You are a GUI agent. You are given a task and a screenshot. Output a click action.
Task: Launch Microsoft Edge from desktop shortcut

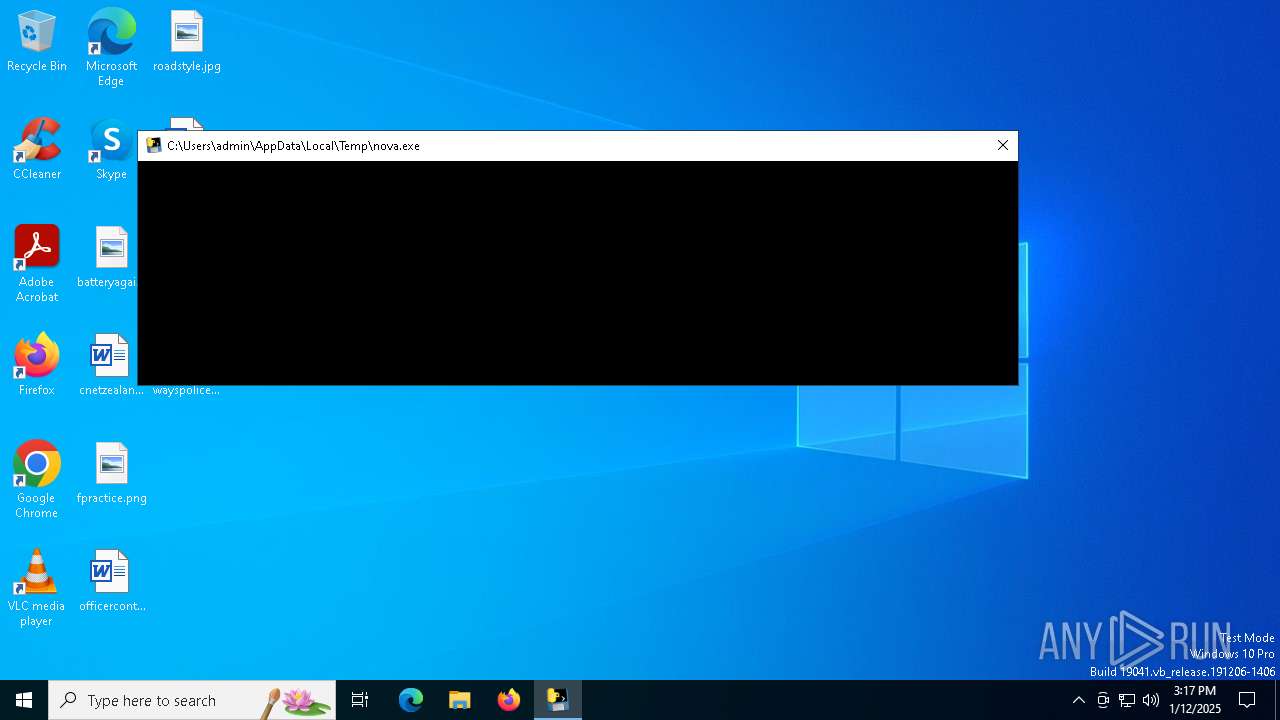click(x=111, y=47)
